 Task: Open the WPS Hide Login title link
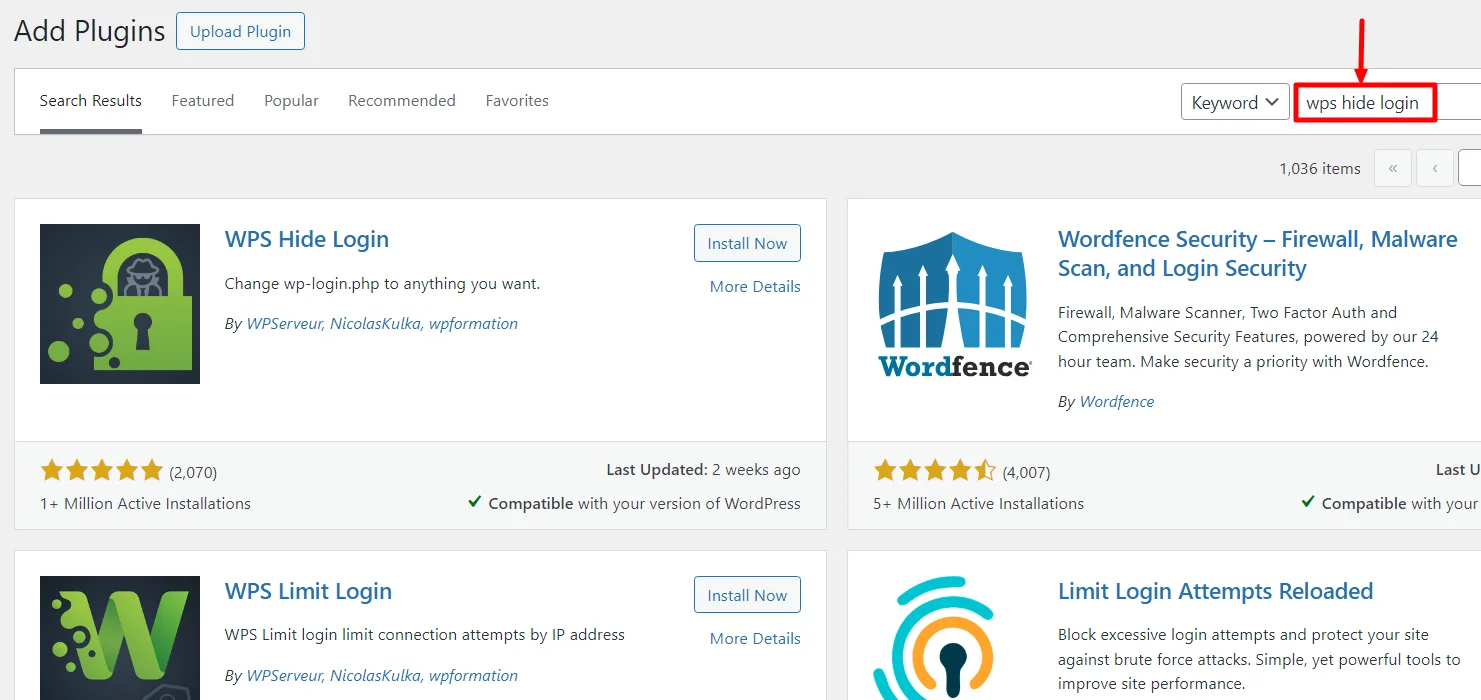coord(307,239)
